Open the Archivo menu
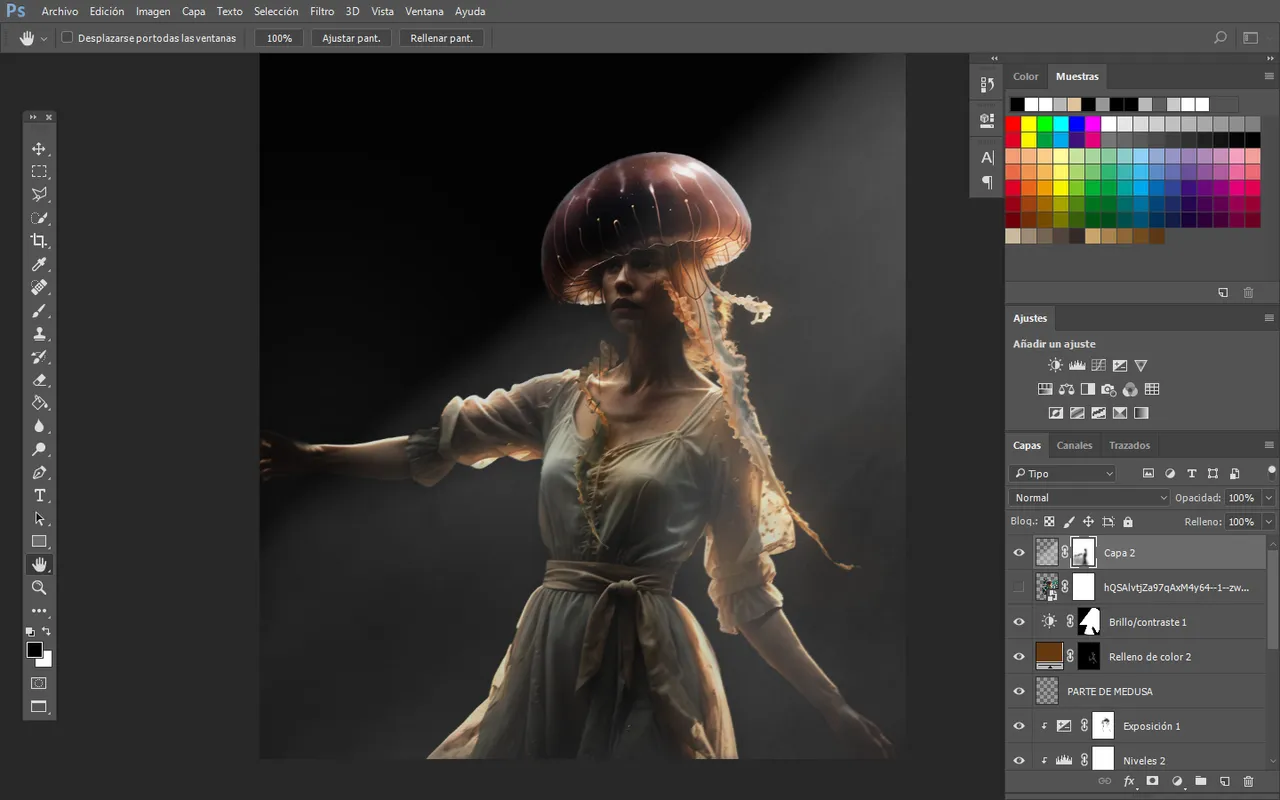Image resolution: width=1280 pixels, height=800 pixels. click(60, 12)
